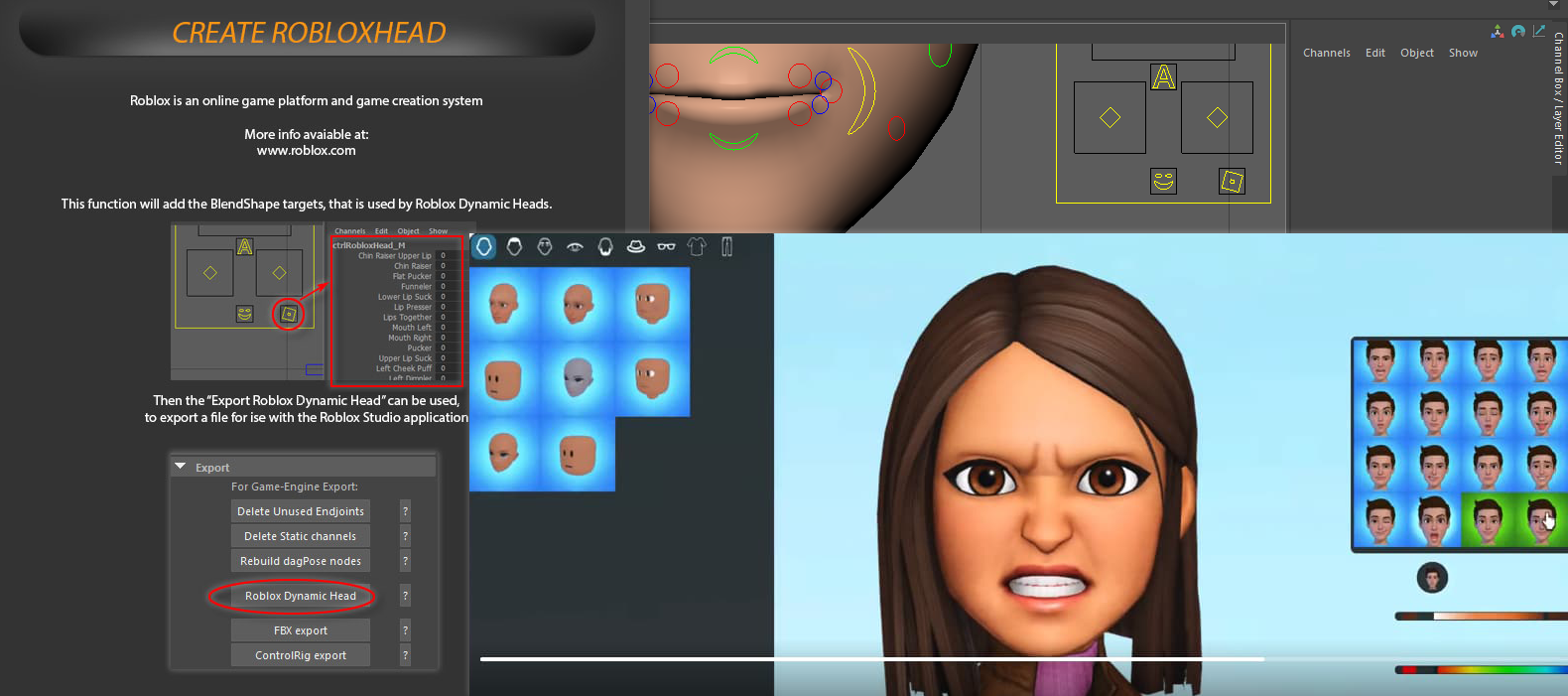Open the face category icon with eyes
This screenshot has height=696, width=1568.
(545, 246)
